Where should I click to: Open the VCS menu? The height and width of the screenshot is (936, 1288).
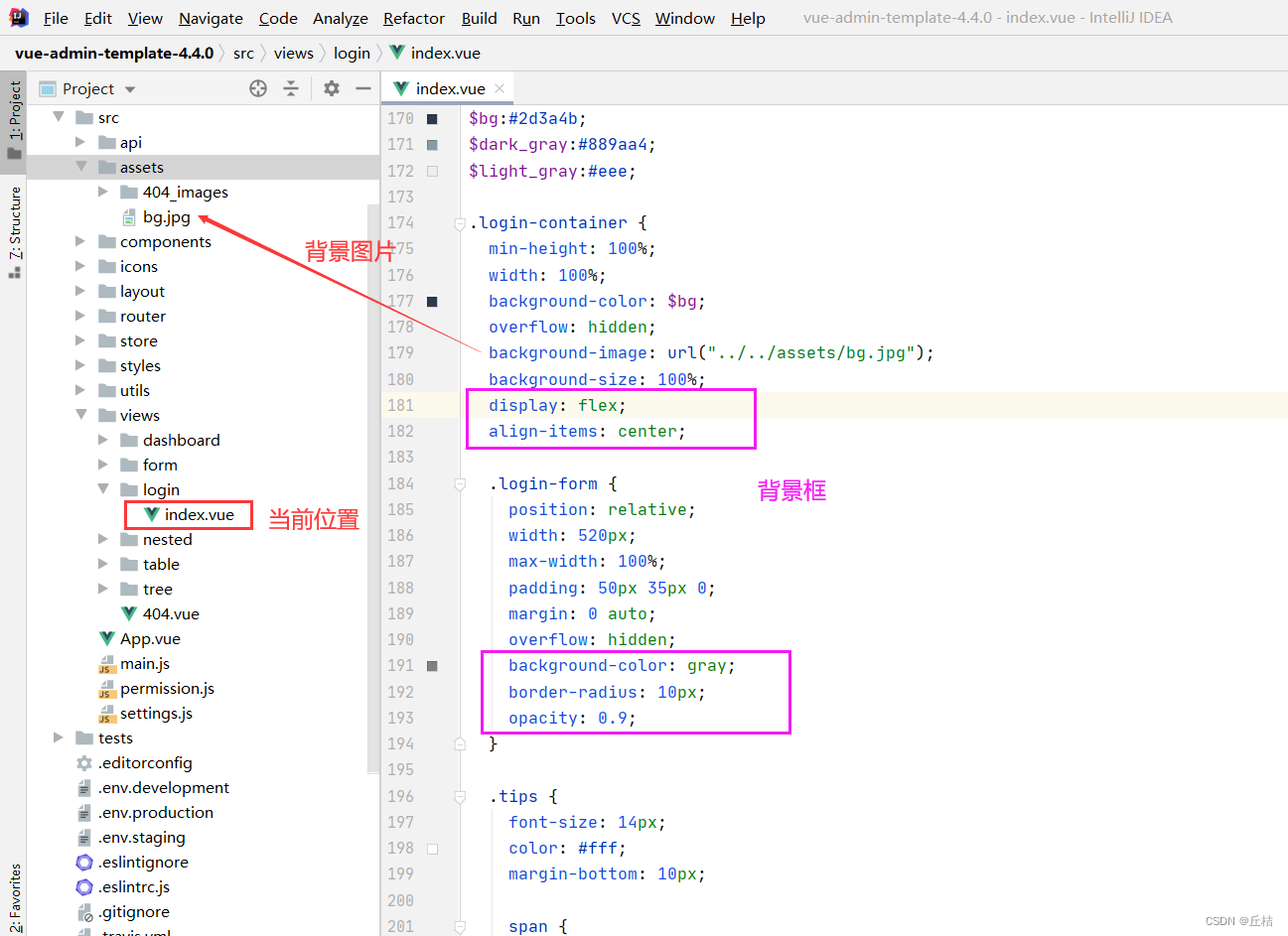click(626, 18)
